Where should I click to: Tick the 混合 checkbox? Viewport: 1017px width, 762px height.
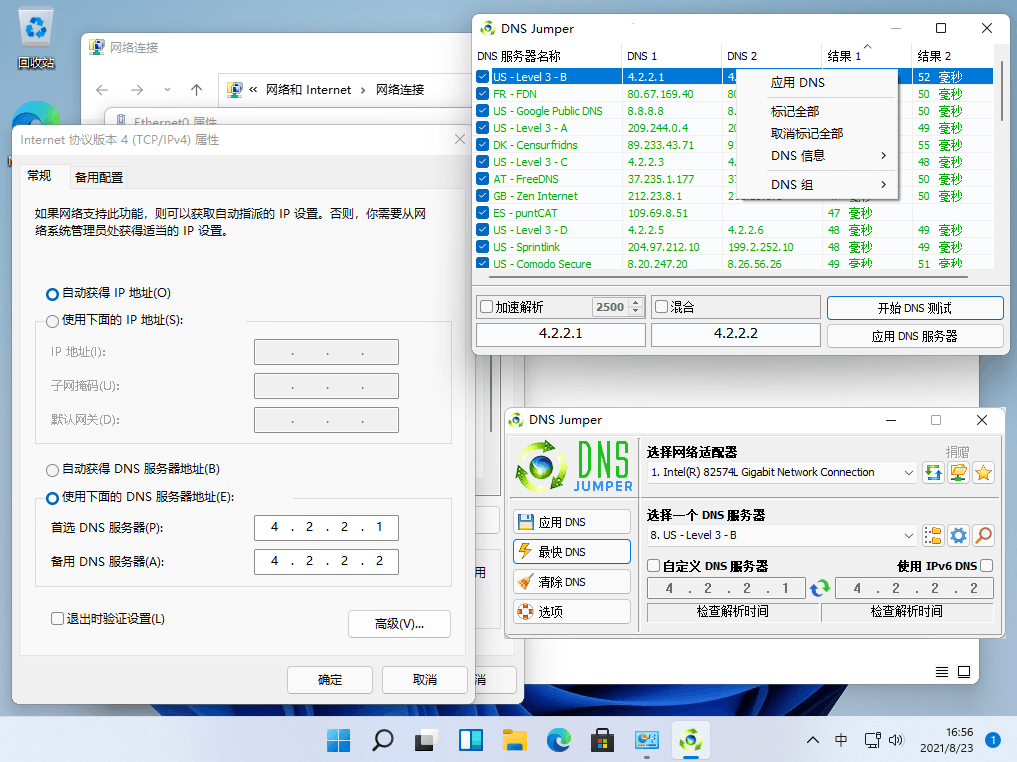[662, 307]
